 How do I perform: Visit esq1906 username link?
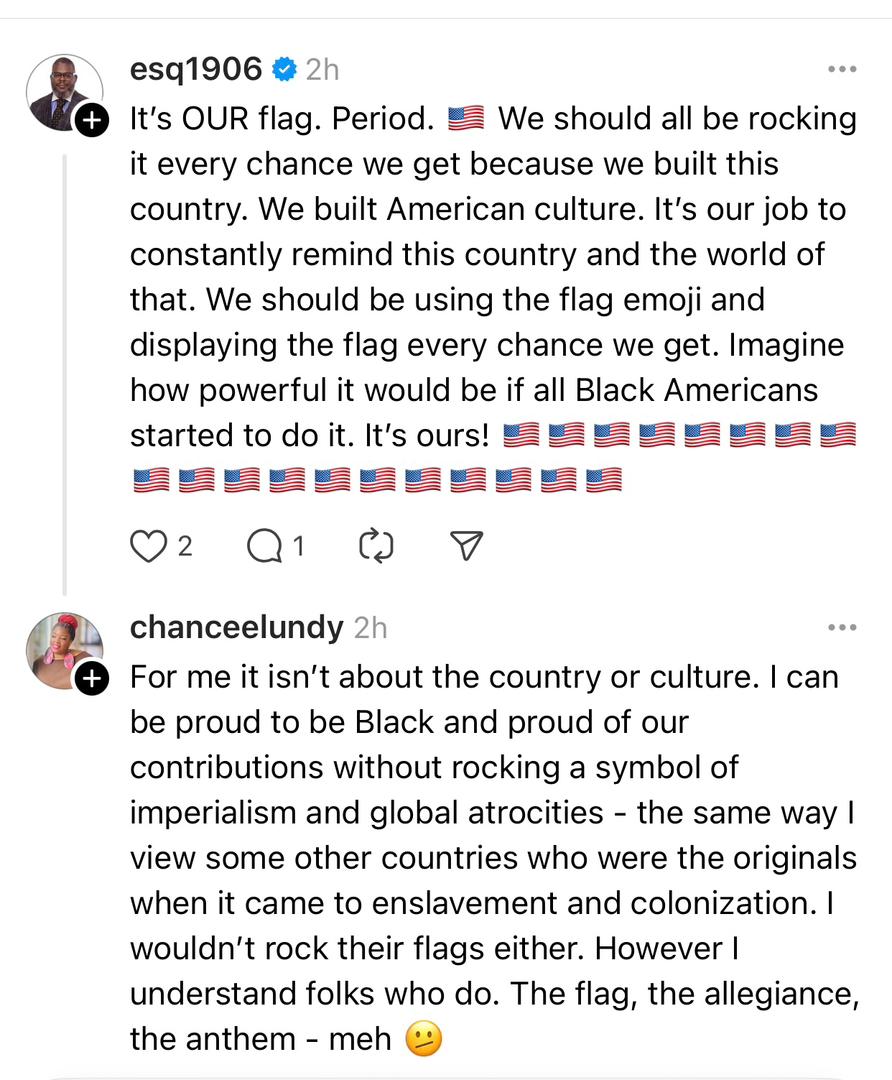(196, 70)
